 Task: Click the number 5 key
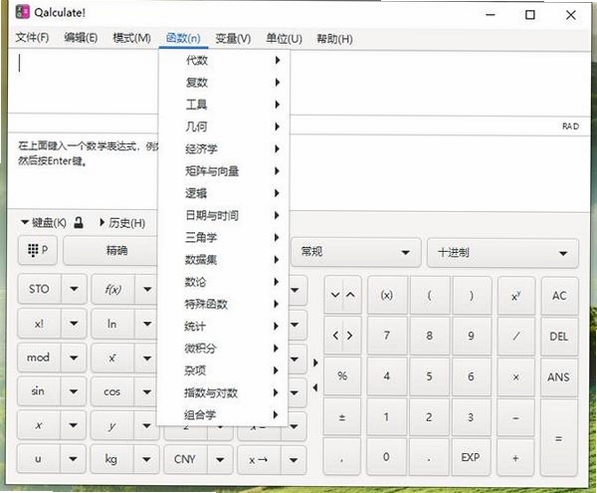(x=429, y=377)
